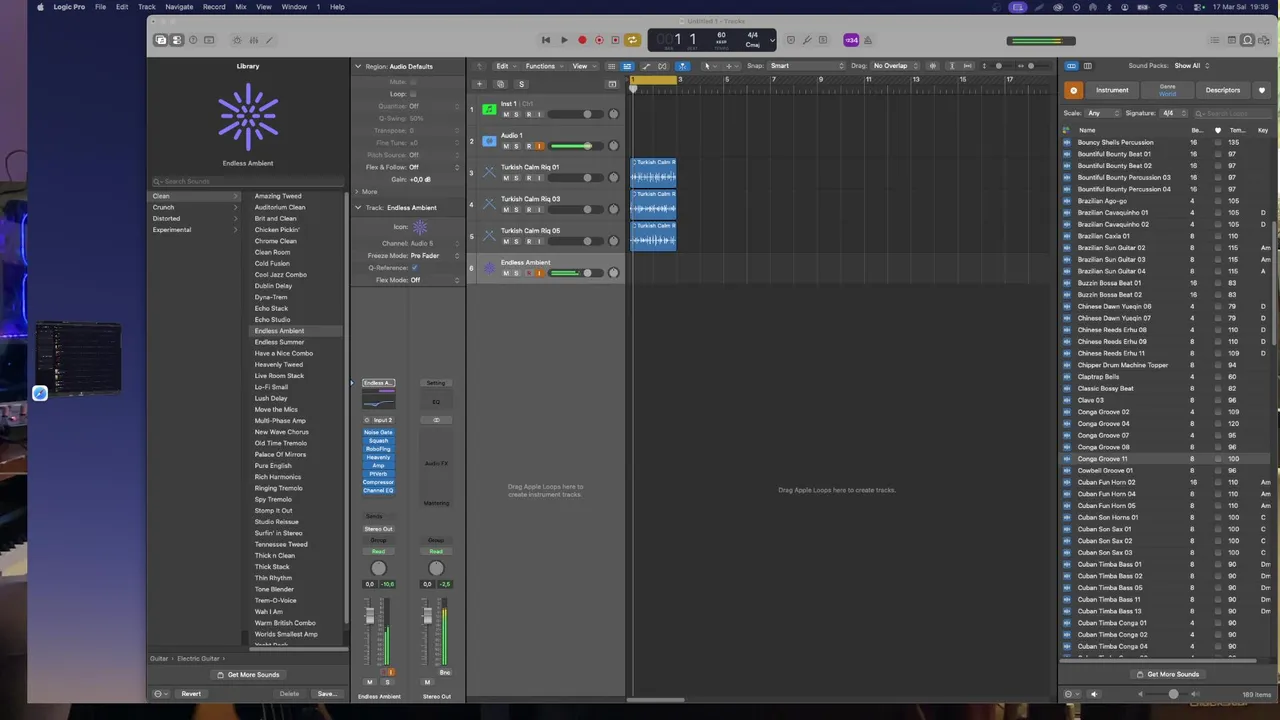1280x720 pixels.
Task: Open List Editors icon at top right
Action: pyautogui.click(x=1215, y=40)
